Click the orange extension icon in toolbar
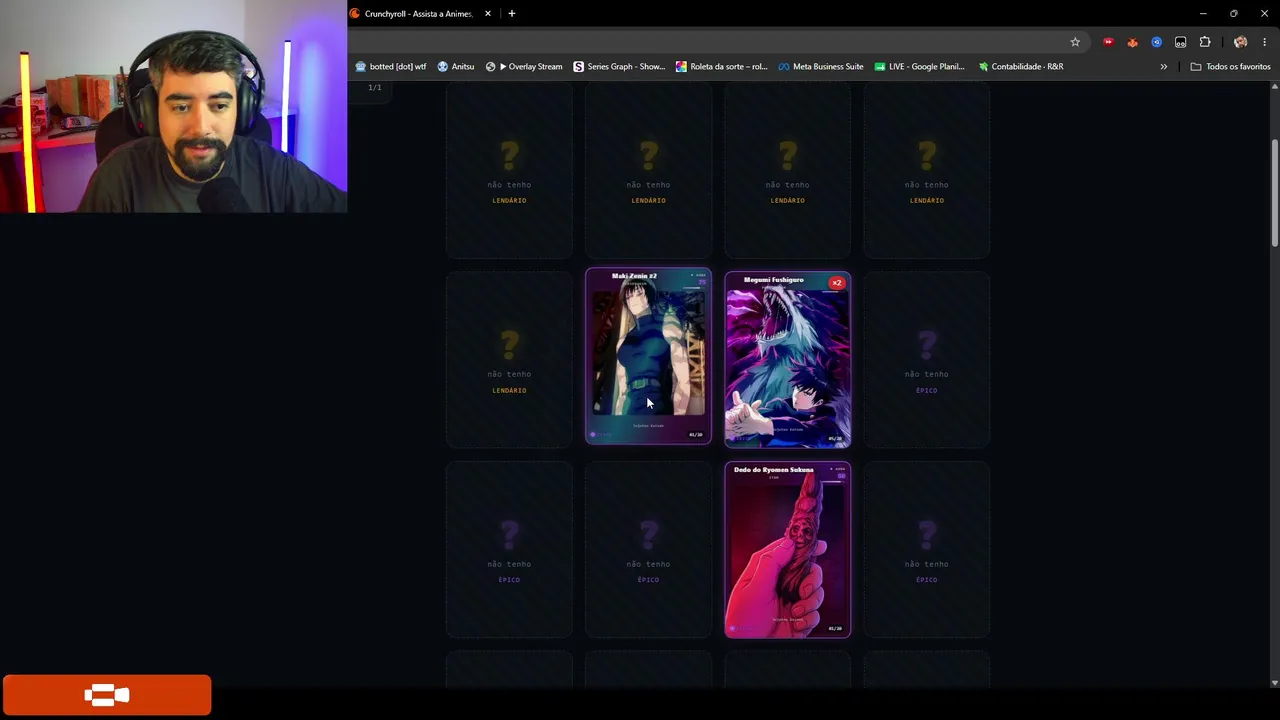The height and width of the screenshot is (720, 1280). 1132,42
